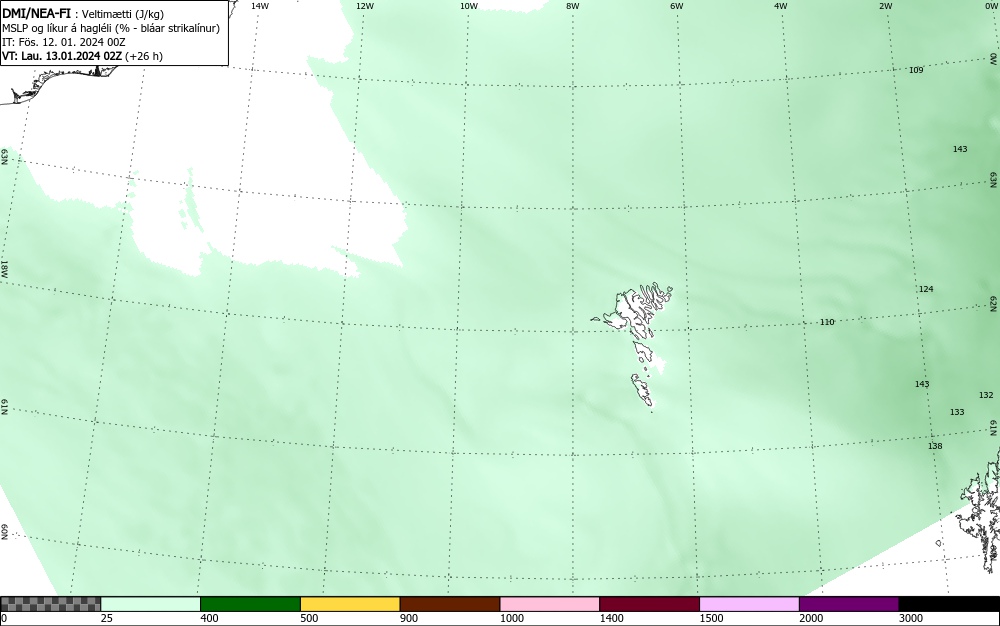
Task: Click the '25' legend scale value
Action: (107, 618)
